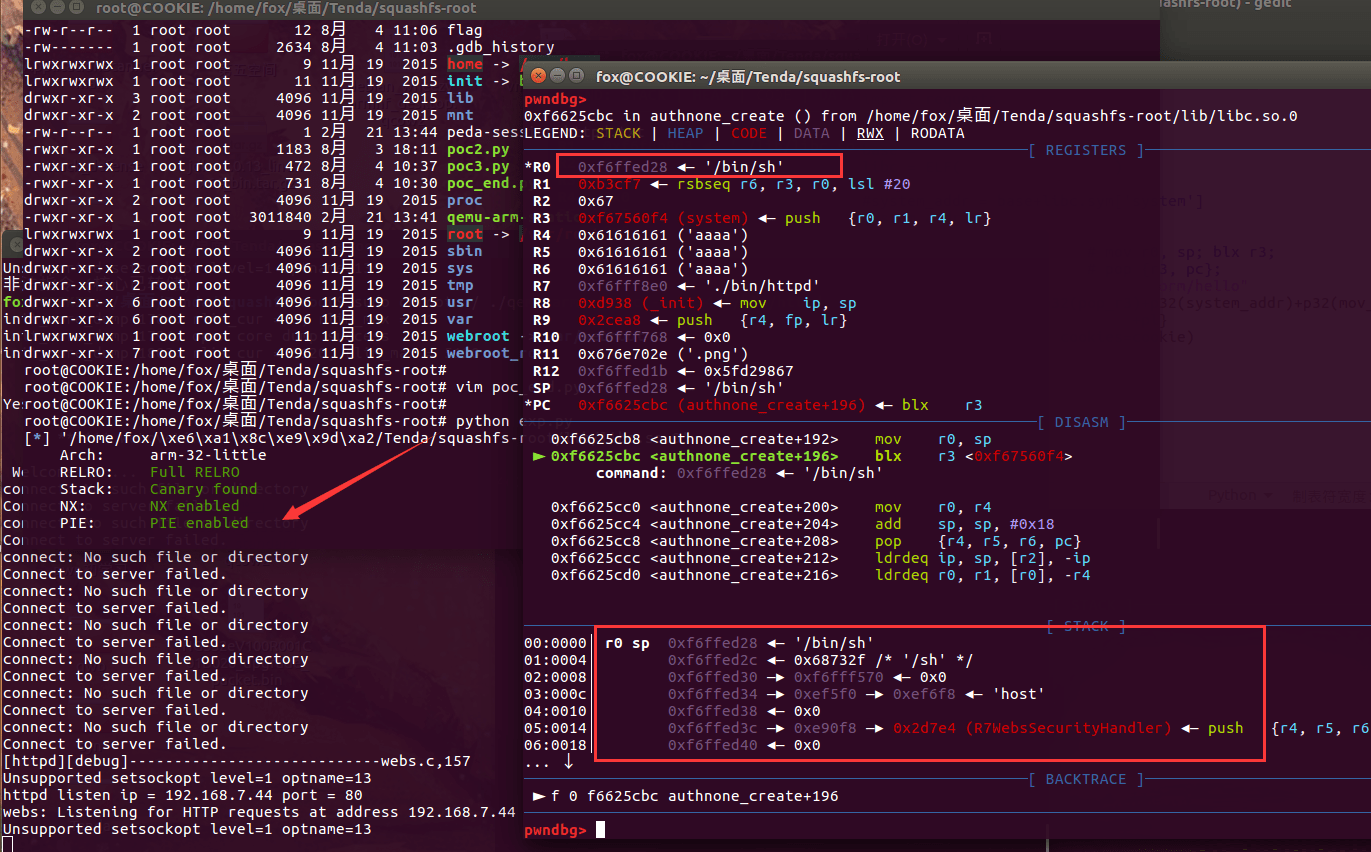Click the NX enabled checksec value

[195, 506]
